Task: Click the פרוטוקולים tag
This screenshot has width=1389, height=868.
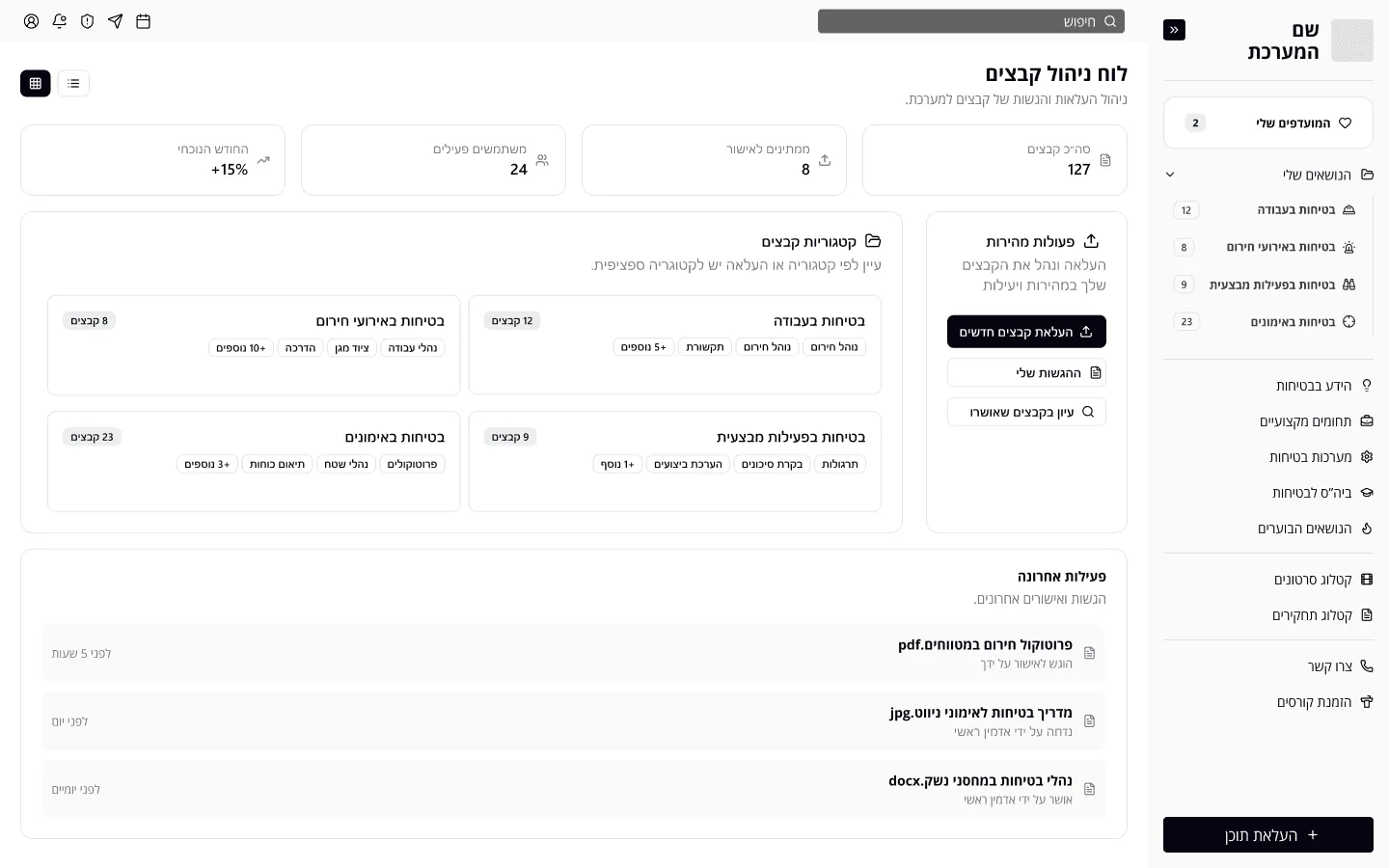Action: click(x=412, y=464)
